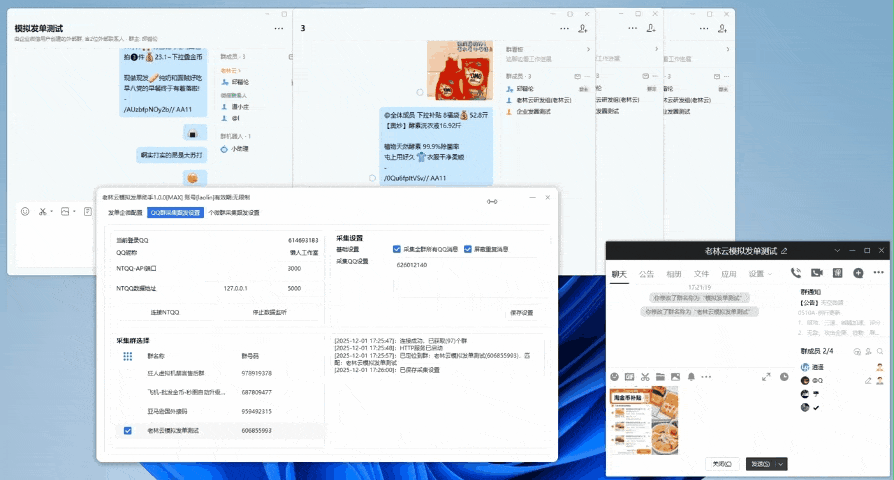The width and height of the screenshot is (894, 480).
Task: Uncheck the 老林云模拟发单测试 group row checkbox
Action: click(x=128, y=430)
